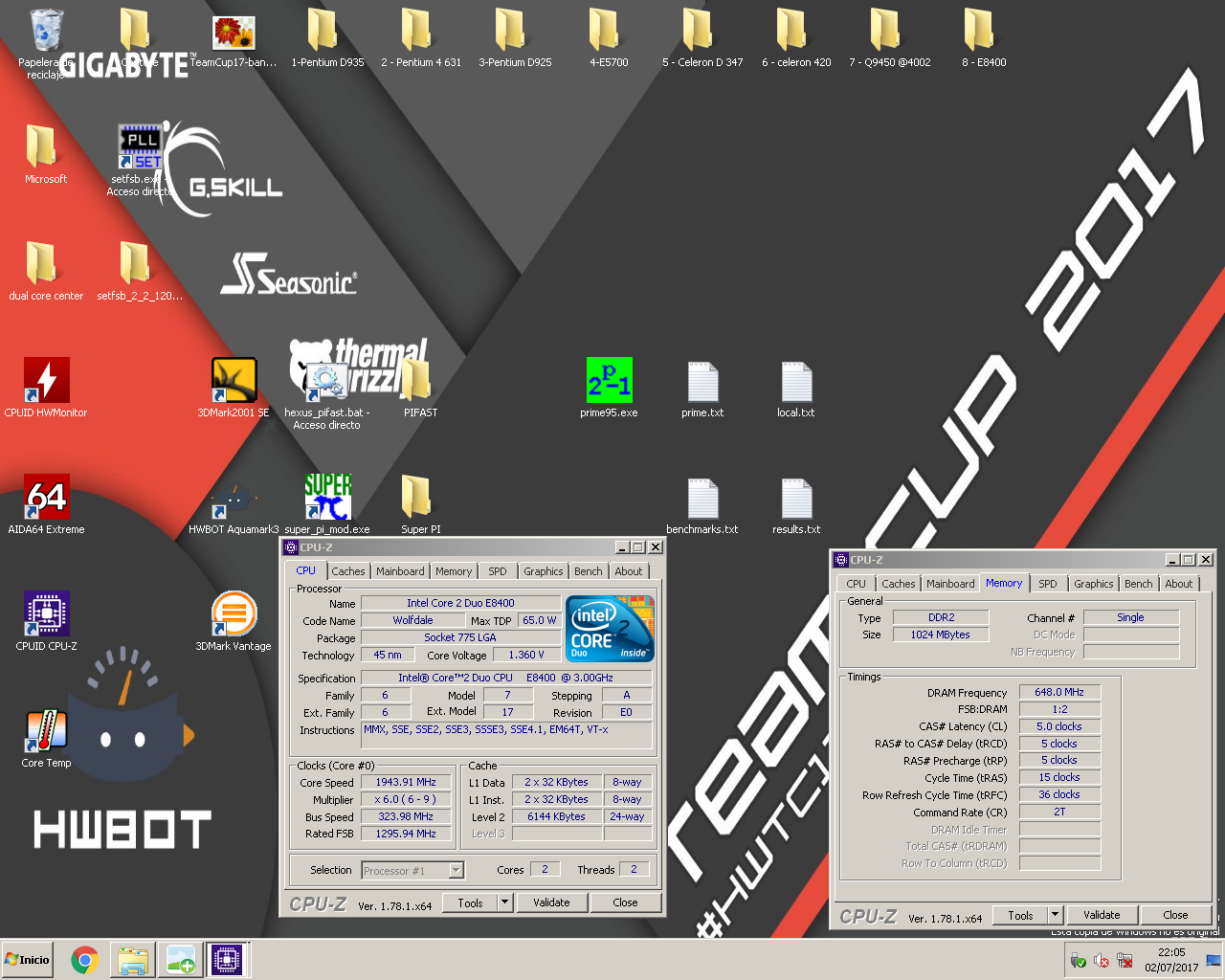Viewport: 1225px width, 980px height.
Task: Click the CPU-Z taskbar button
Action: (x=226, y=960)
